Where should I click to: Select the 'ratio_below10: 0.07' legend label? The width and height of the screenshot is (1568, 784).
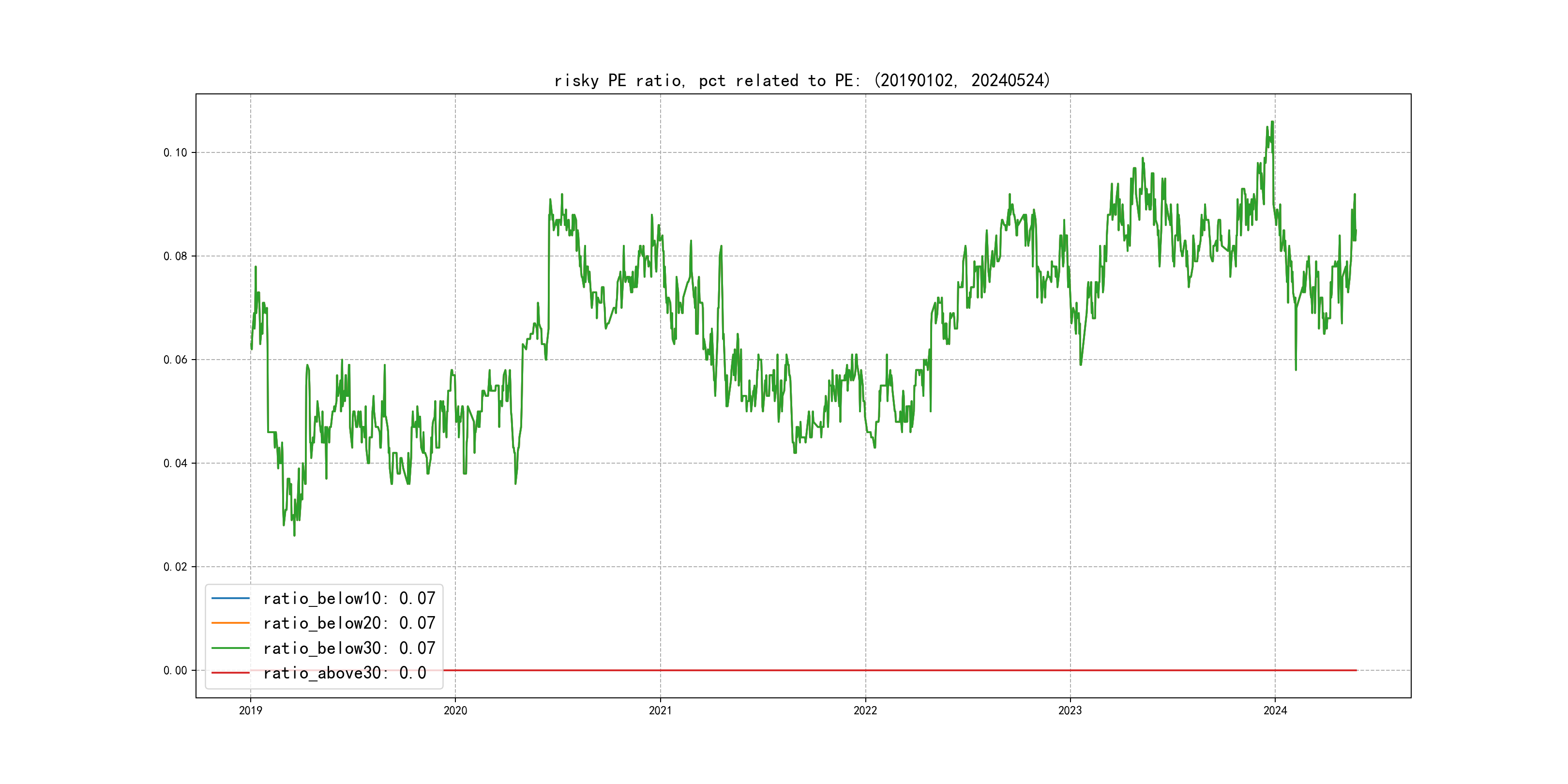[349, 598]
